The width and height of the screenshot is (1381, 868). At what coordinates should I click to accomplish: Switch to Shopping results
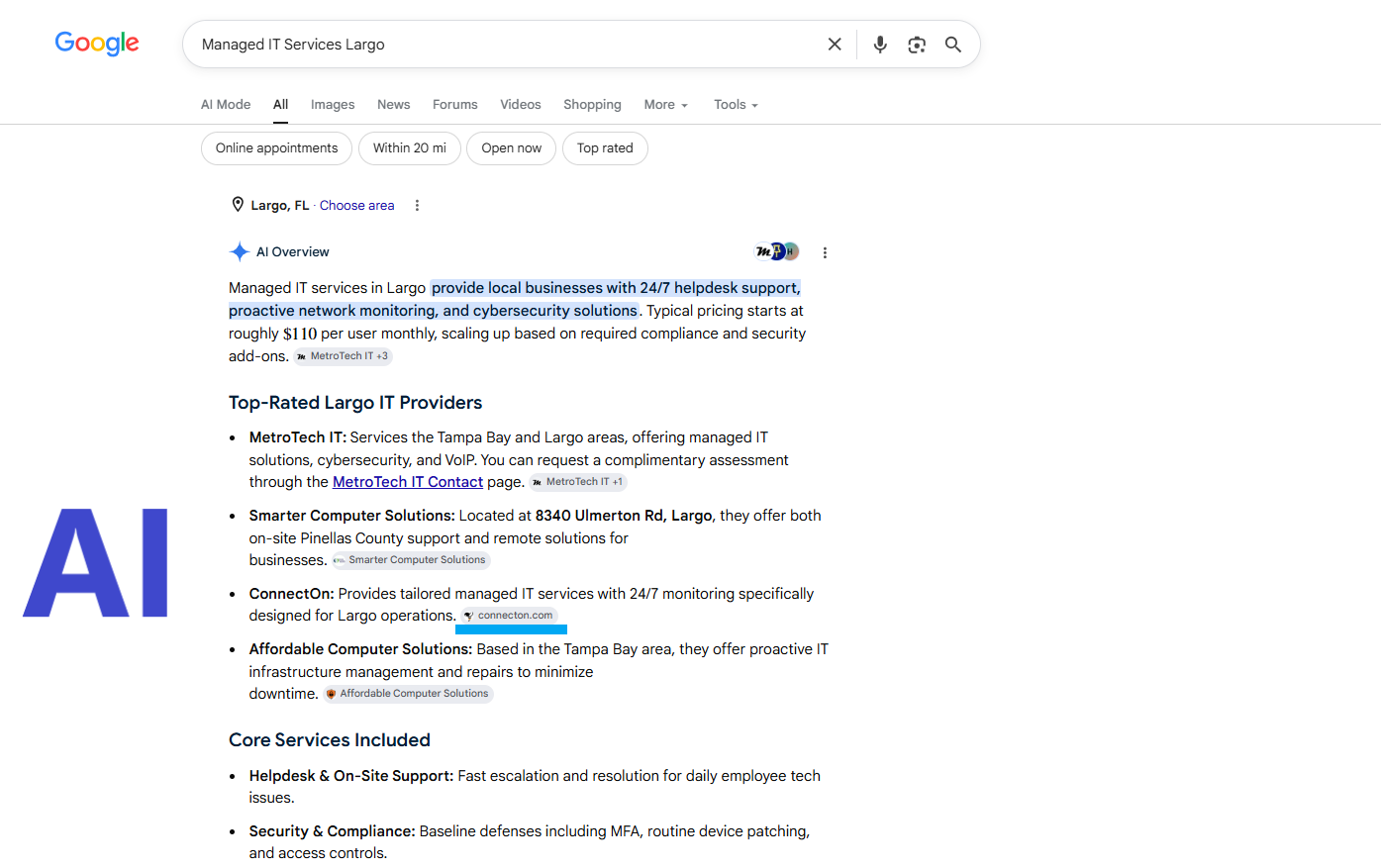(592, 105)
